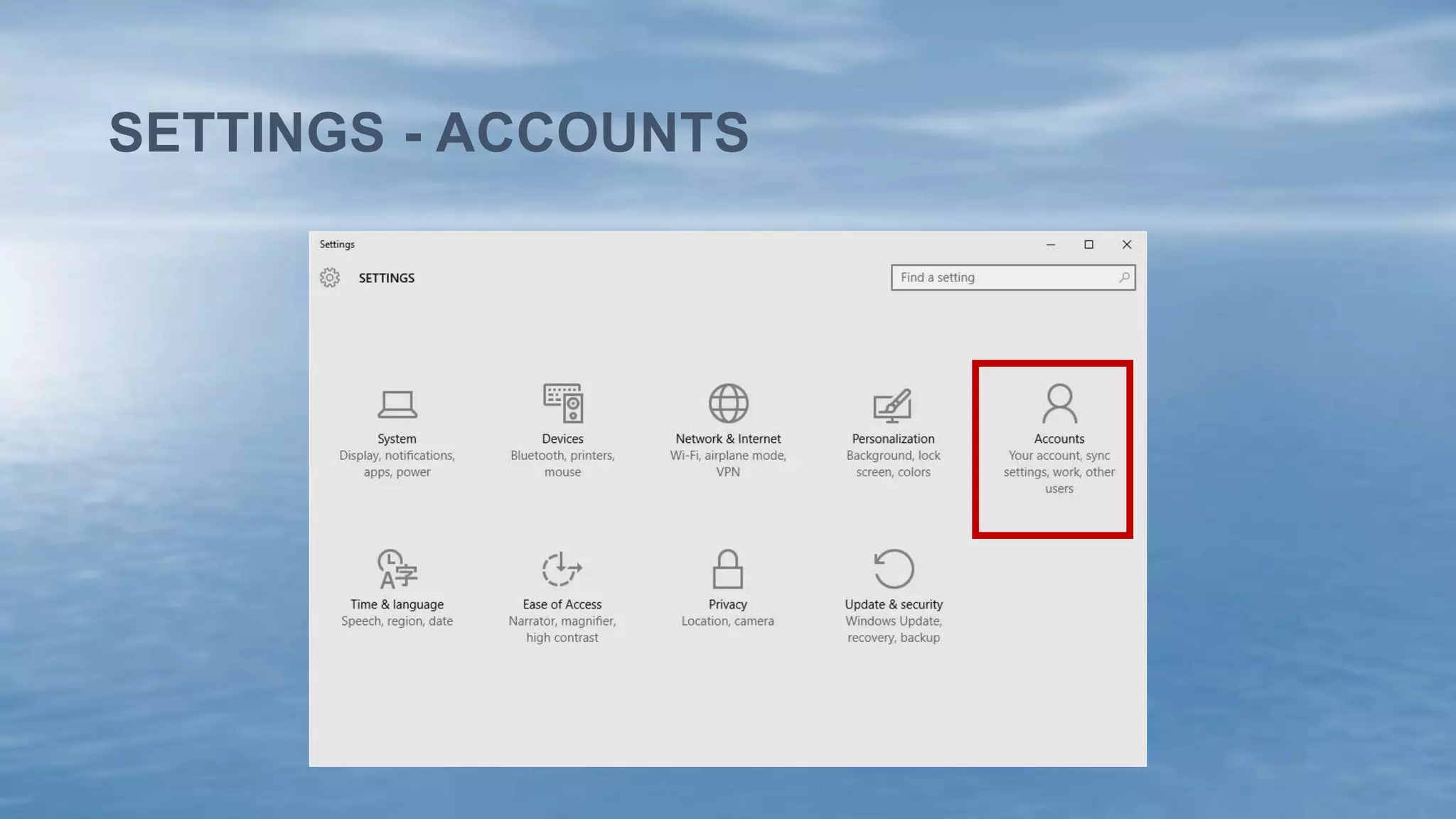1456x819 pixels.
Task: Click the Network & Internet label
Action: click(728, 439)
